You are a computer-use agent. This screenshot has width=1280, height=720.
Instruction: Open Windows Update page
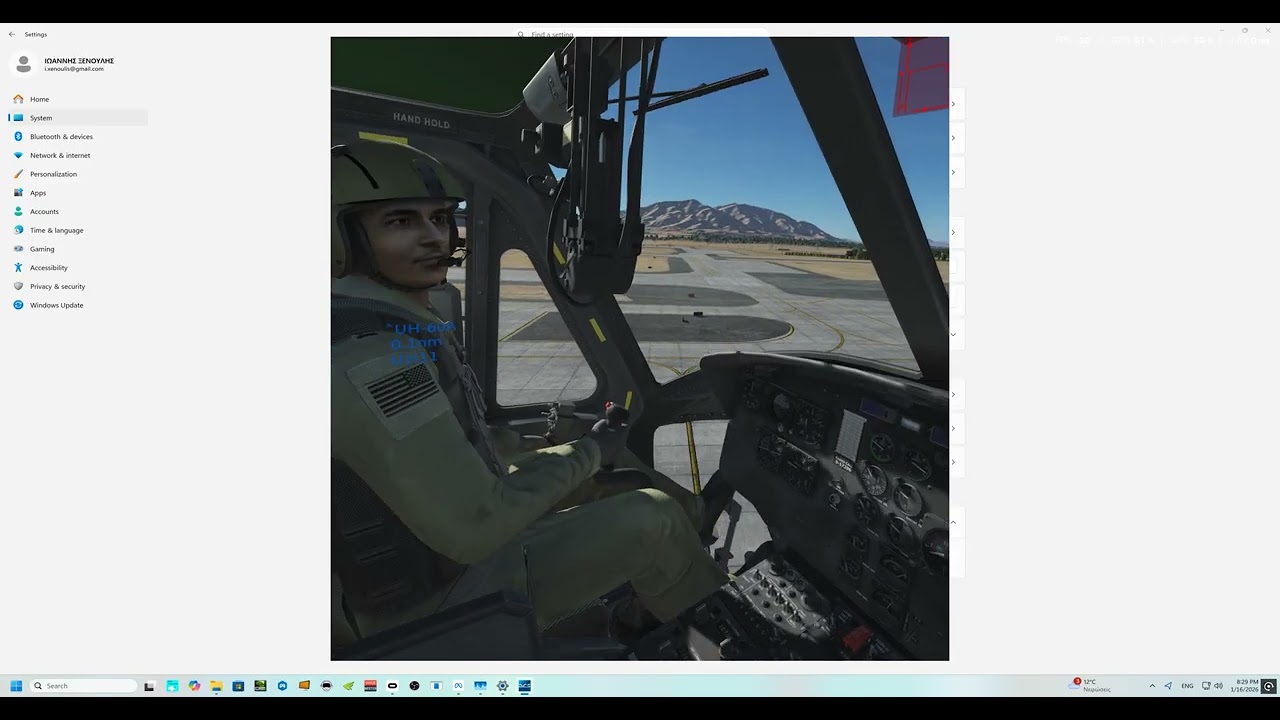(x=78, y=305)
